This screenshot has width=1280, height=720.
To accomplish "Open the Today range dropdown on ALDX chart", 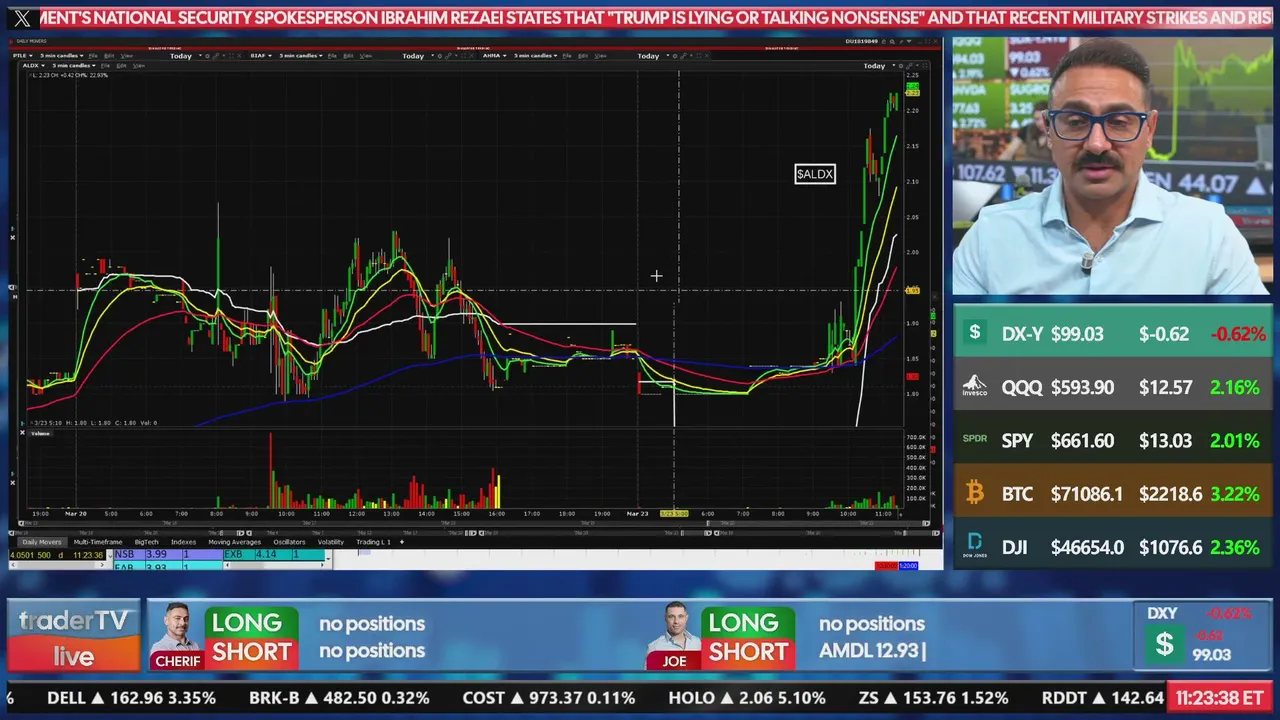I will pyautogui.click(x=878, y=66).
